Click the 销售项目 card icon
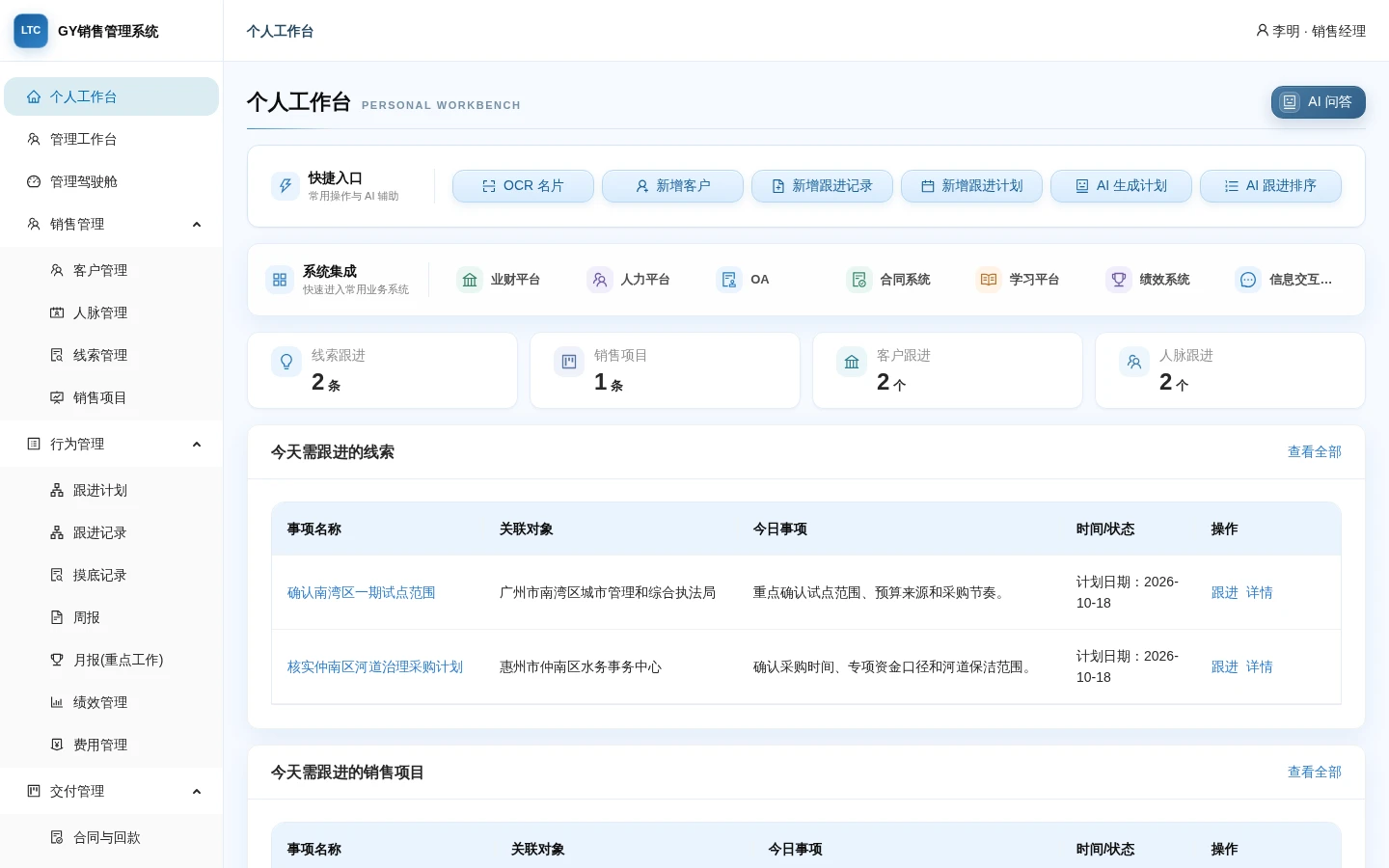This screenshot has height=868, width=1389. click(569, 362)
